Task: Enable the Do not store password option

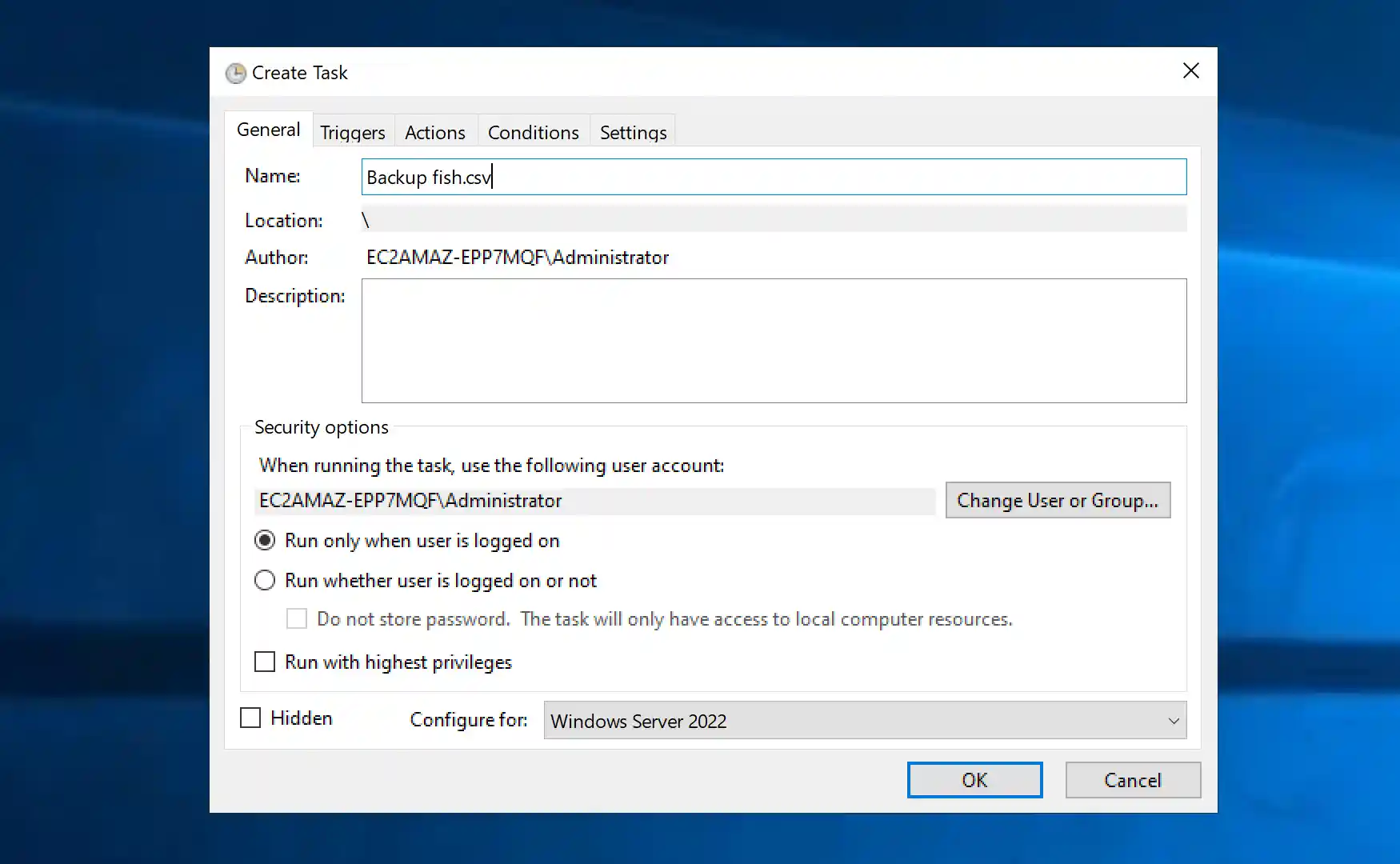Action: (x=296, y=618)
